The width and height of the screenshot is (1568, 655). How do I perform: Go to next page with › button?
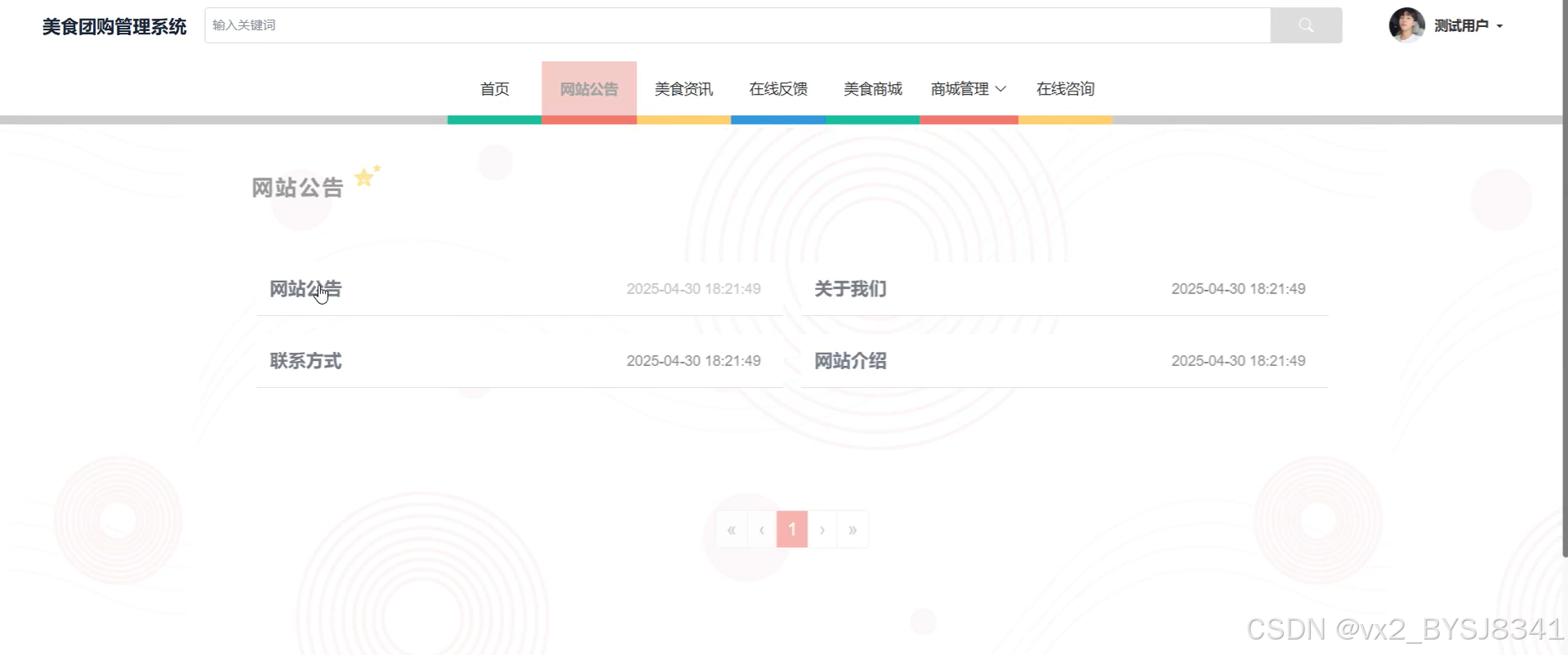tap(822, 530)
